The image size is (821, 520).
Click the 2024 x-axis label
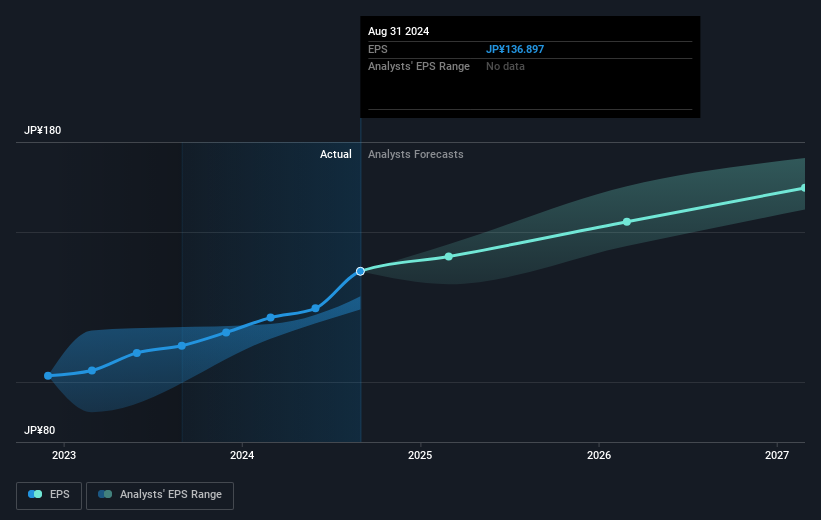click(x=242, y=455)
